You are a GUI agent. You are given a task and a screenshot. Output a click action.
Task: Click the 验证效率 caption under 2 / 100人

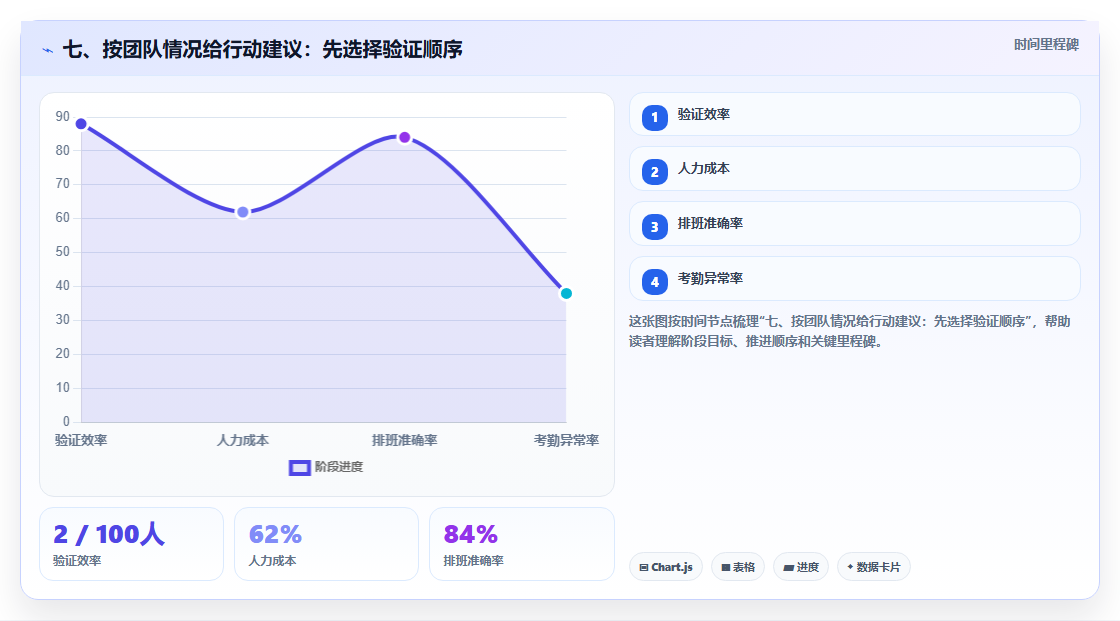coord(77,561)
